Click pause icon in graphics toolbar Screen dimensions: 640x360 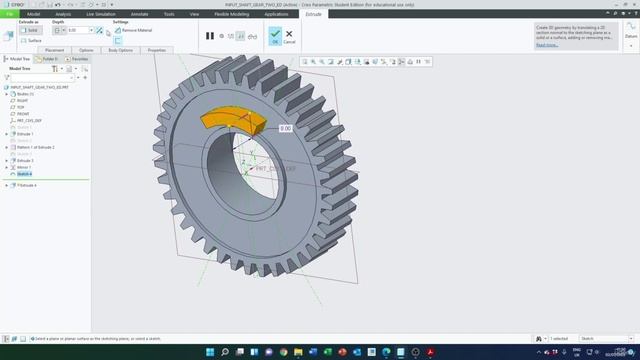(418, 62)
